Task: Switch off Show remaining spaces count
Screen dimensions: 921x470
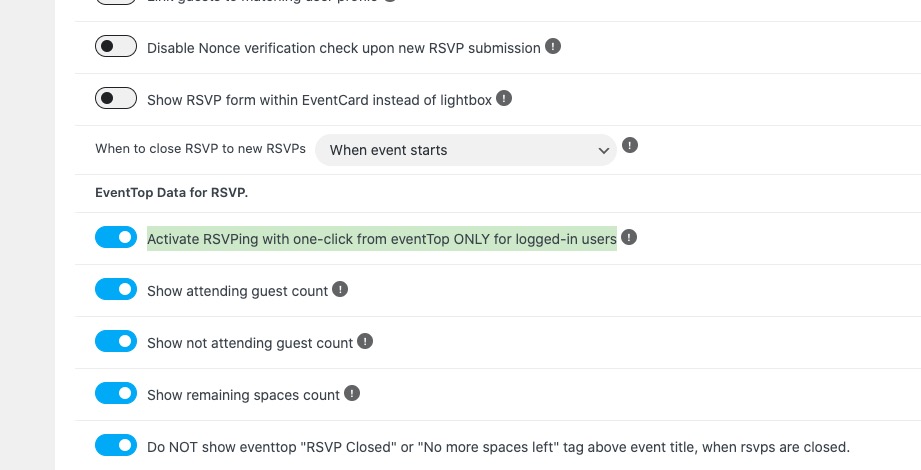Action: 116,393
